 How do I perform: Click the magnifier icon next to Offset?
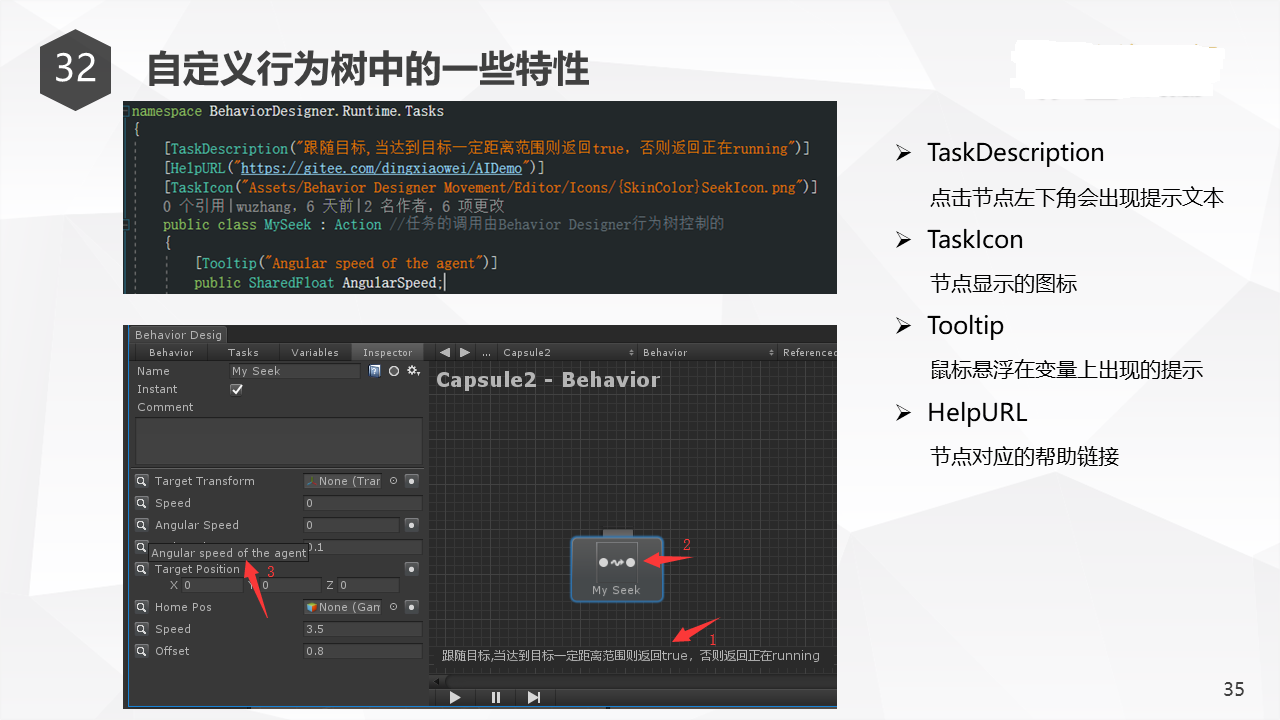[x=141, y=651]
